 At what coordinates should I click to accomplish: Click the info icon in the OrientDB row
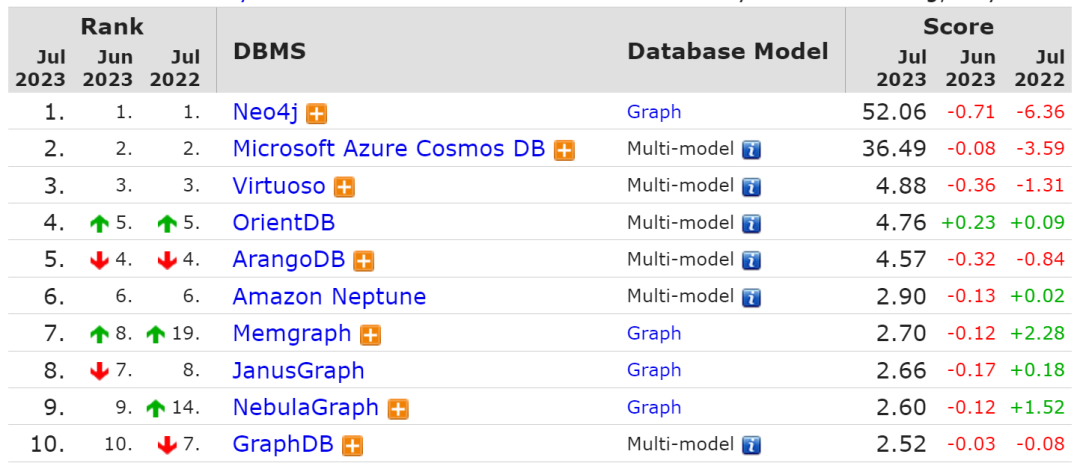pyautogui.click(x=751, y=224)
